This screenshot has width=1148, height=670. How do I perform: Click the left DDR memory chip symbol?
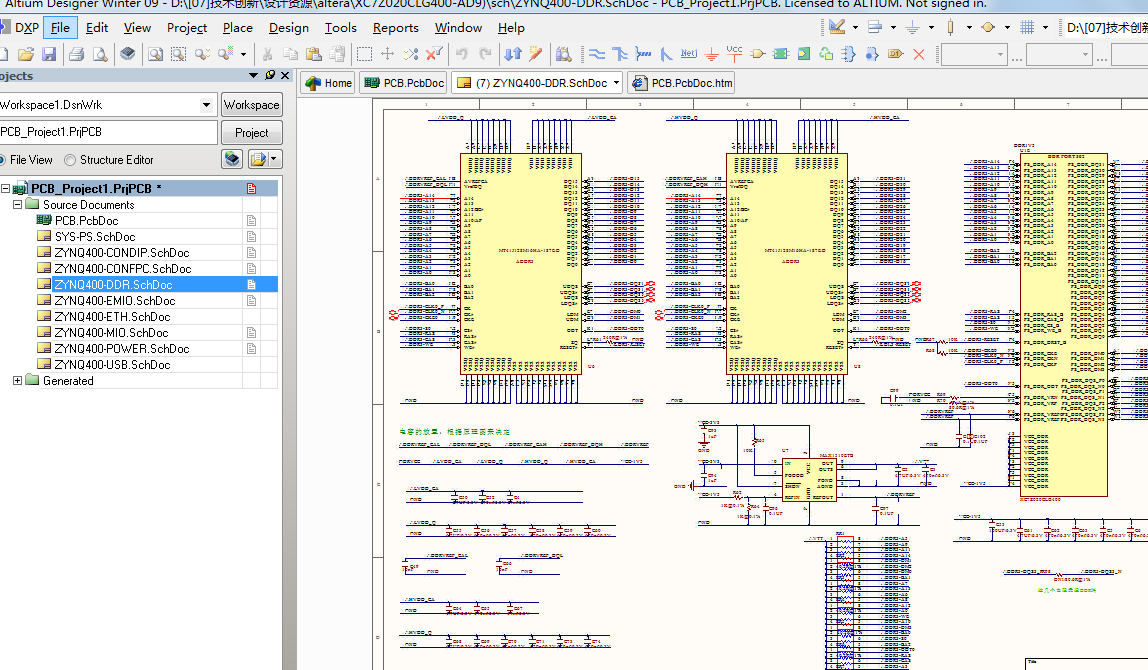[x=521, y=264]
